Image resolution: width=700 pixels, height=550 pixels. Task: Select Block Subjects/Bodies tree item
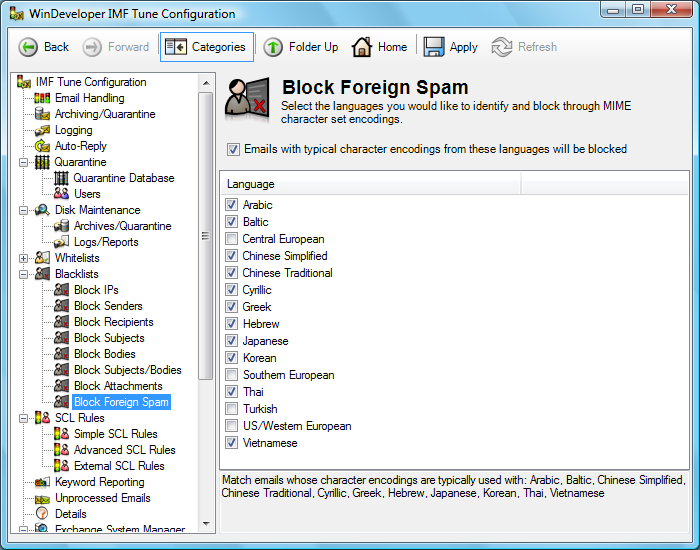128,370
